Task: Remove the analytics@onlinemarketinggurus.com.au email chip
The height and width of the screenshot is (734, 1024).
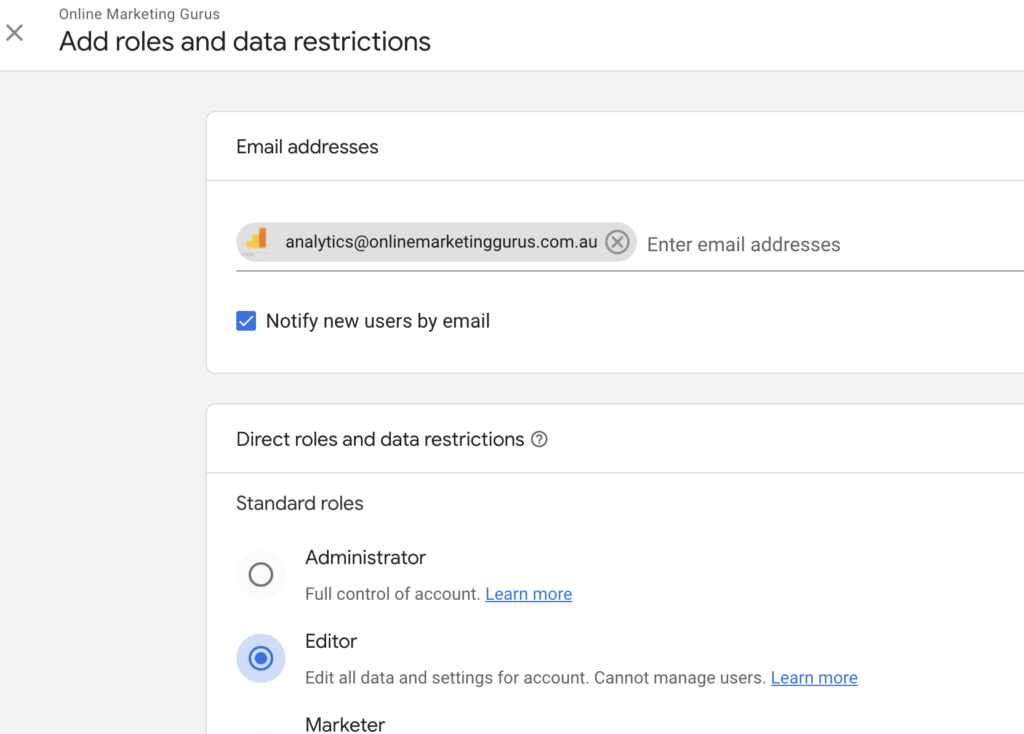Action: [x=617, y=241]
